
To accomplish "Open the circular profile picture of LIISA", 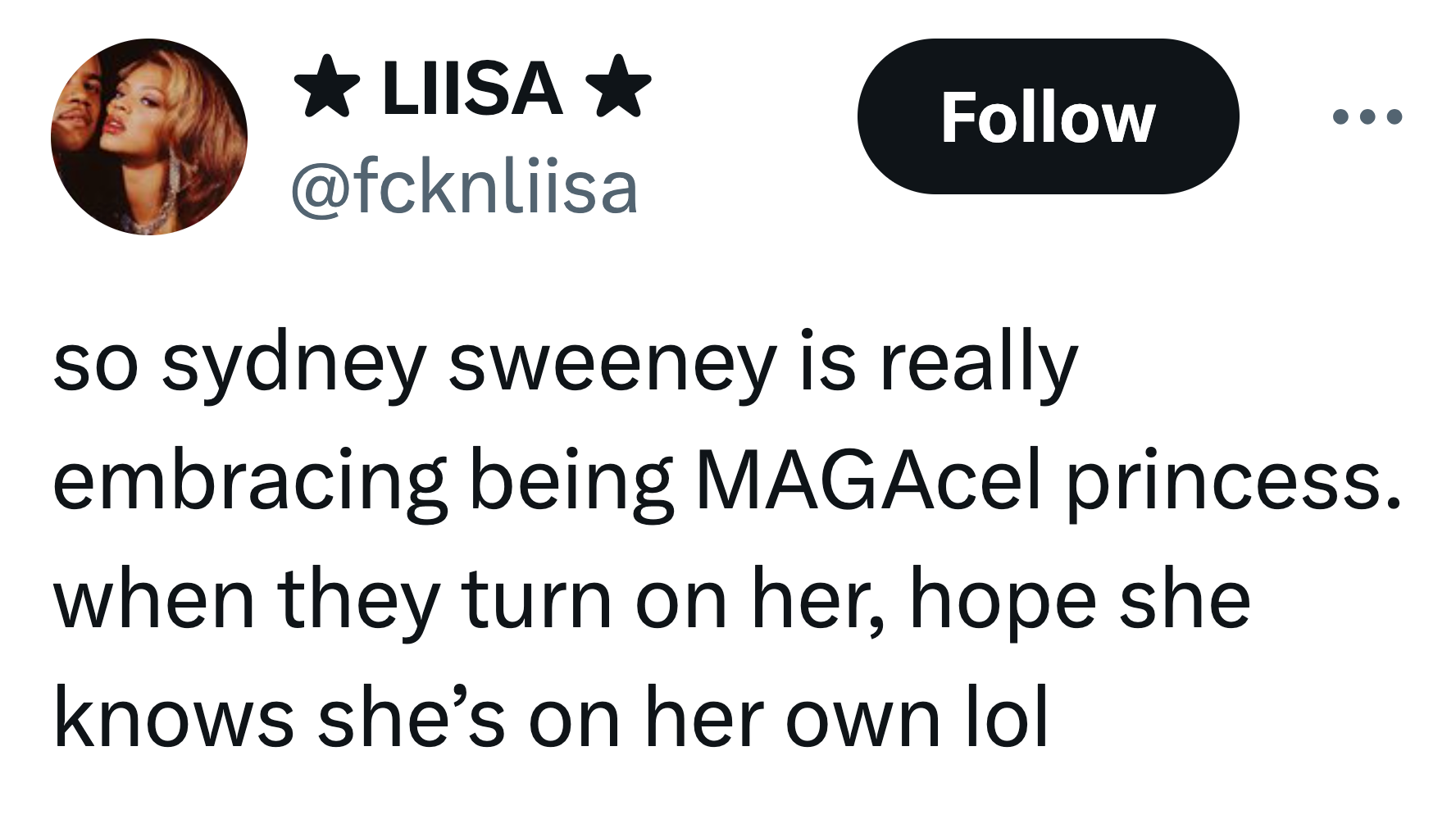I will tap(149, 137).
